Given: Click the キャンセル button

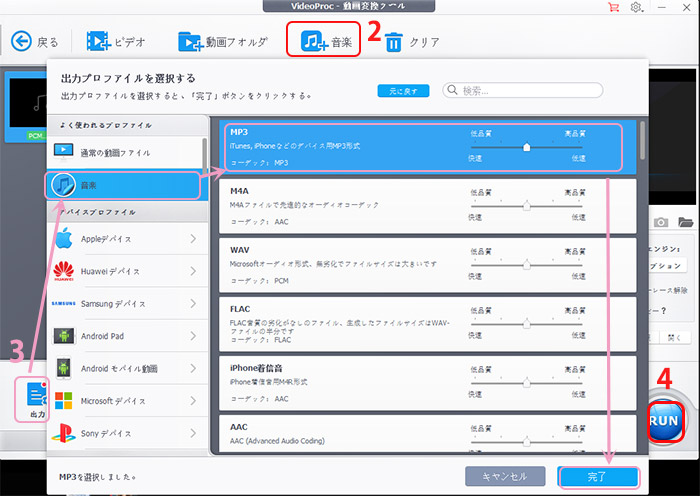Looking at the screenshot, I should (x=505, y=476).
